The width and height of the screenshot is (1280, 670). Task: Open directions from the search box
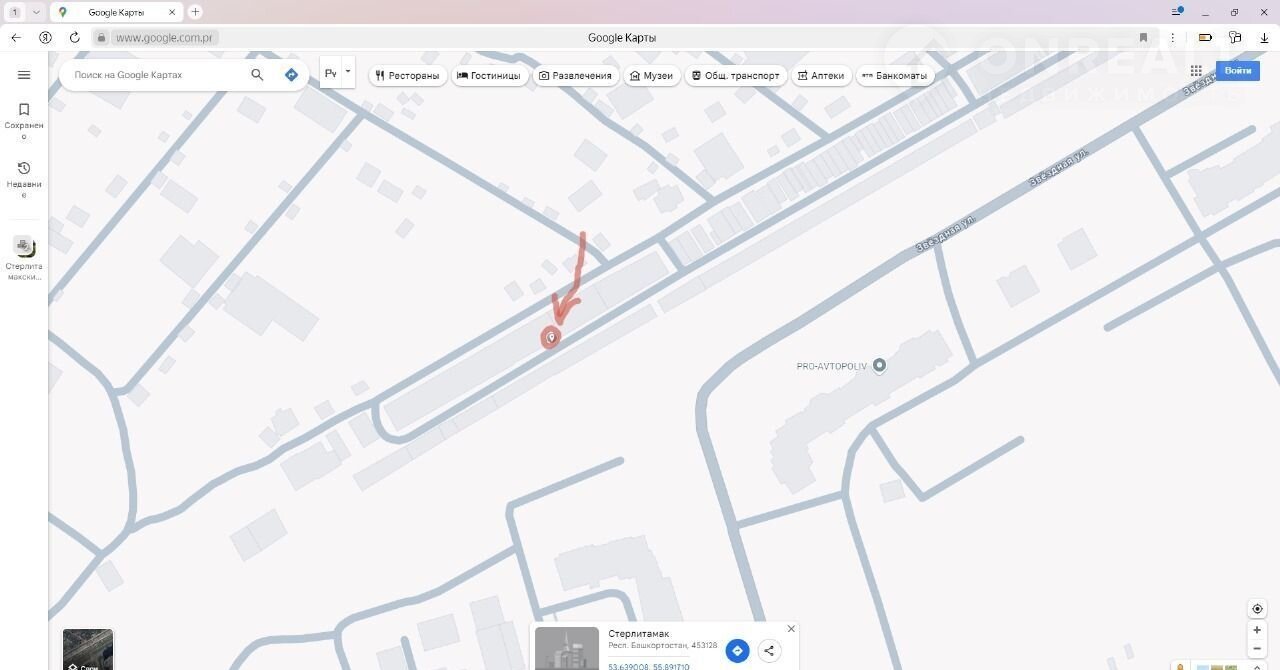291,75
